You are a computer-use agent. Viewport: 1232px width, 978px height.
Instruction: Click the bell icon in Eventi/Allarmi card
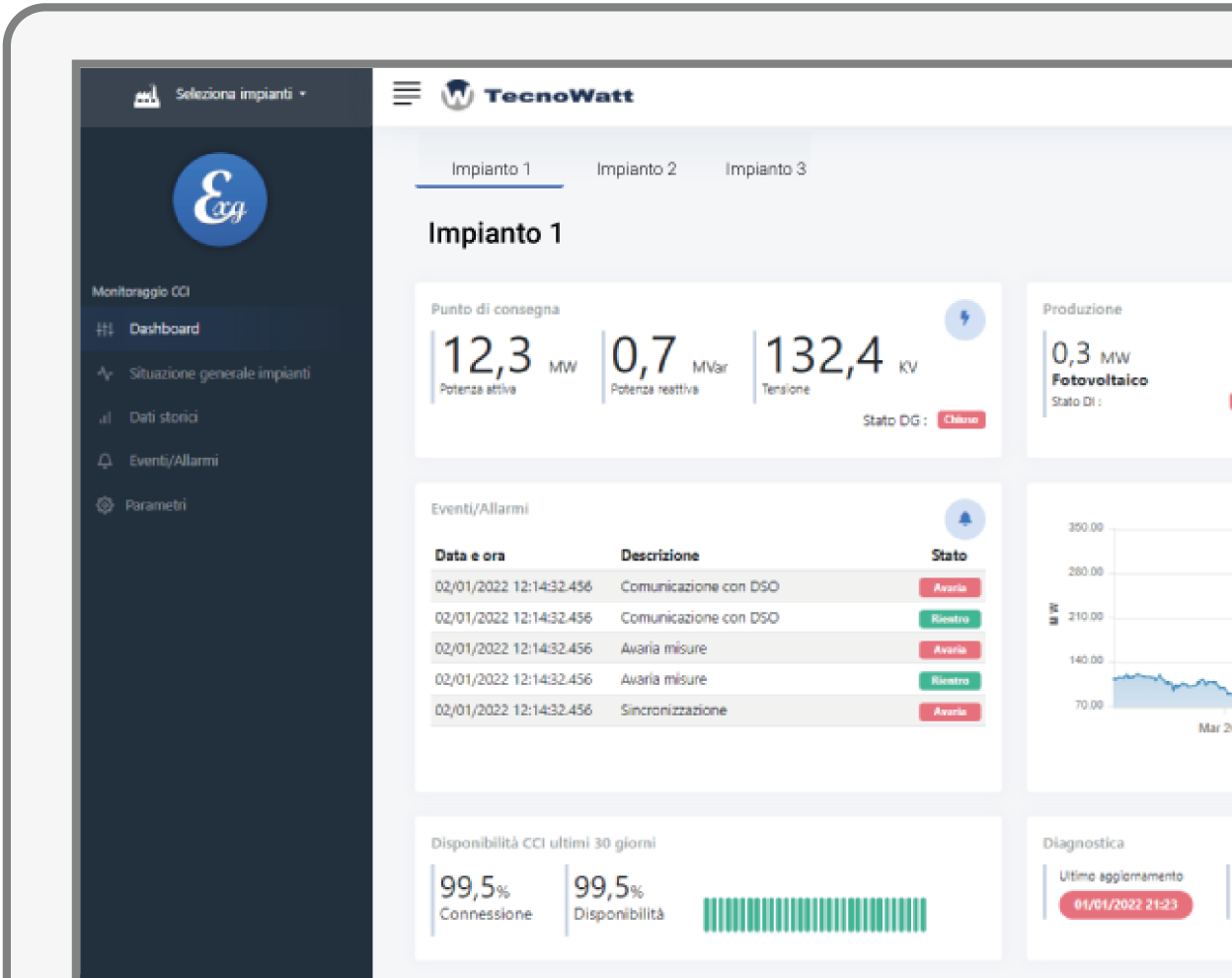pos(964,518)
